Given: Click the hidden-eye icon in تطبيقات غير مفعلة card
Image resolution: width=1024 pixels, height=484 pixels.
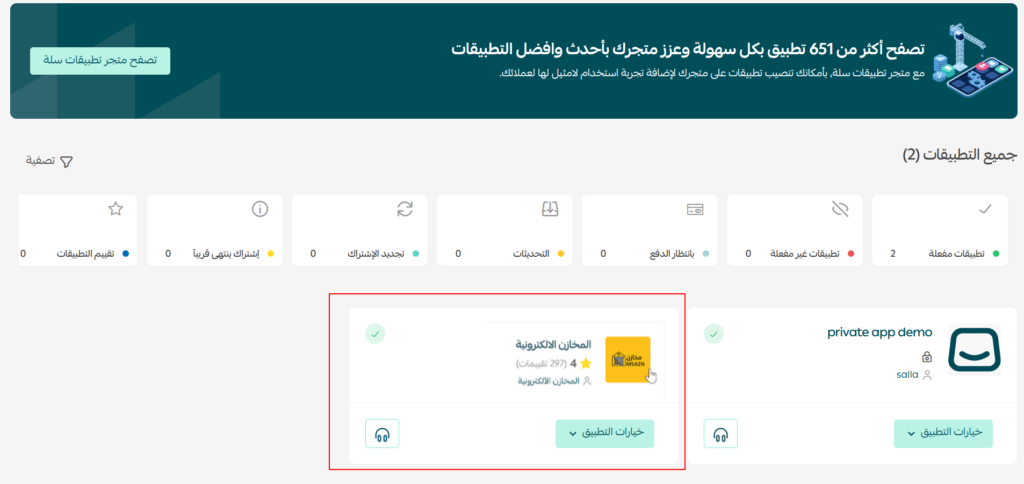Looking at the screenshot, I should point(839,209).
